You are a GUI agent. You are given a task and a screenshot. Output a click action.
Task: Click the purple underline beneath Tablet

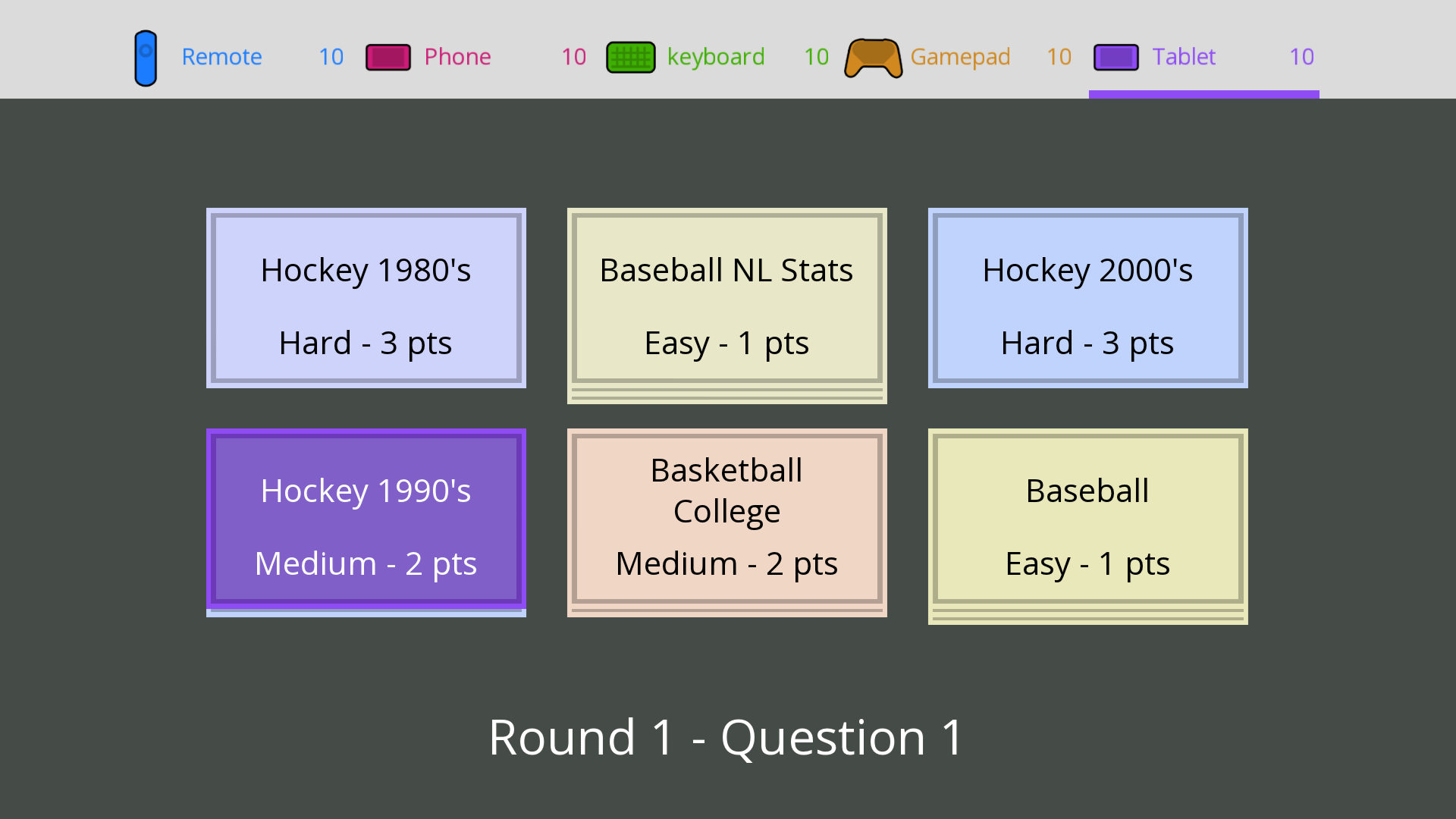coord(1203,93)
